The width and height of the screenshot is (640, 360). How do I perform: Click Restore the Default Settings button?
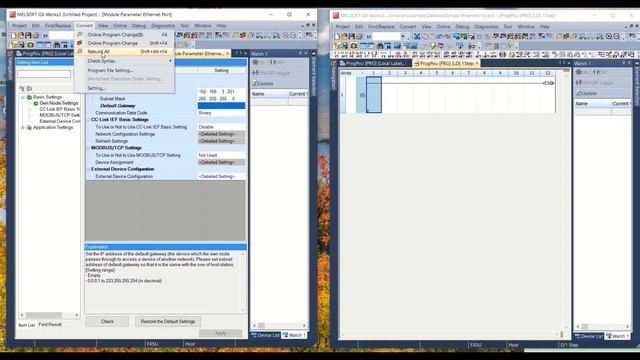click(168, 321)
